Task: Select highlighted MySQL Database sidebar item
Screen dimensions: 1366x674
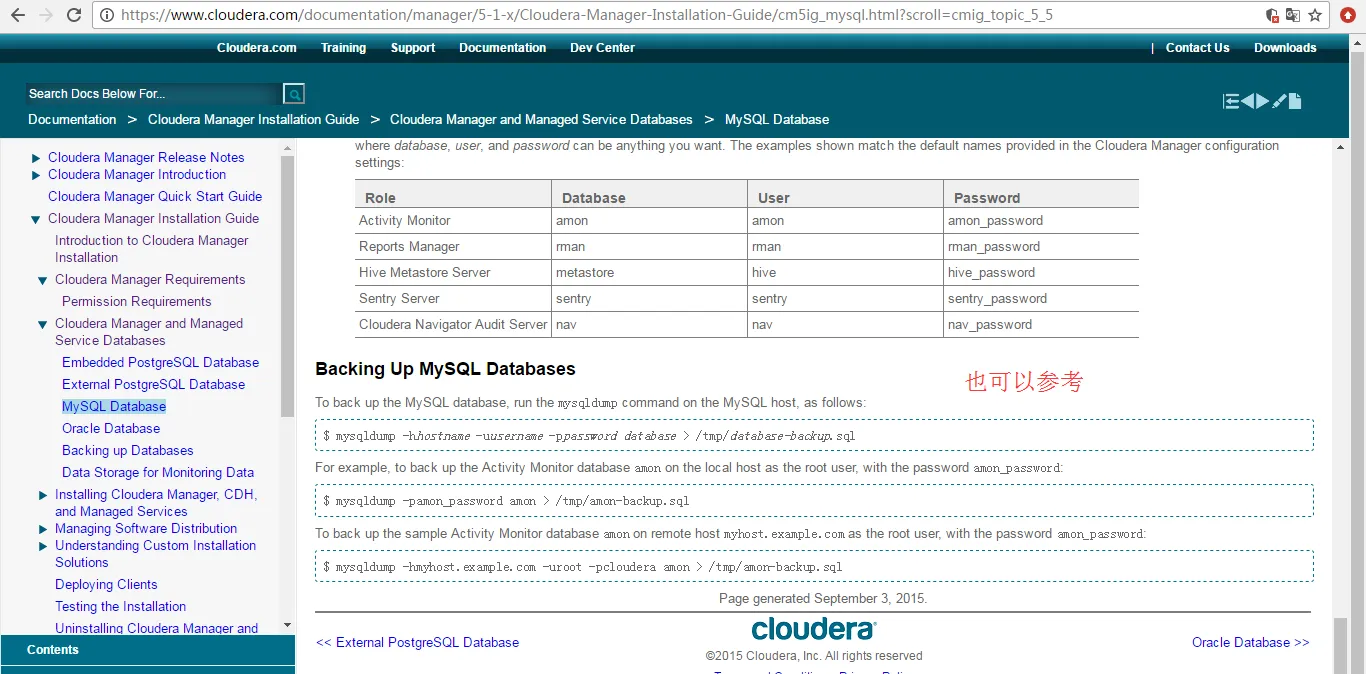Action: click(114, 406)
